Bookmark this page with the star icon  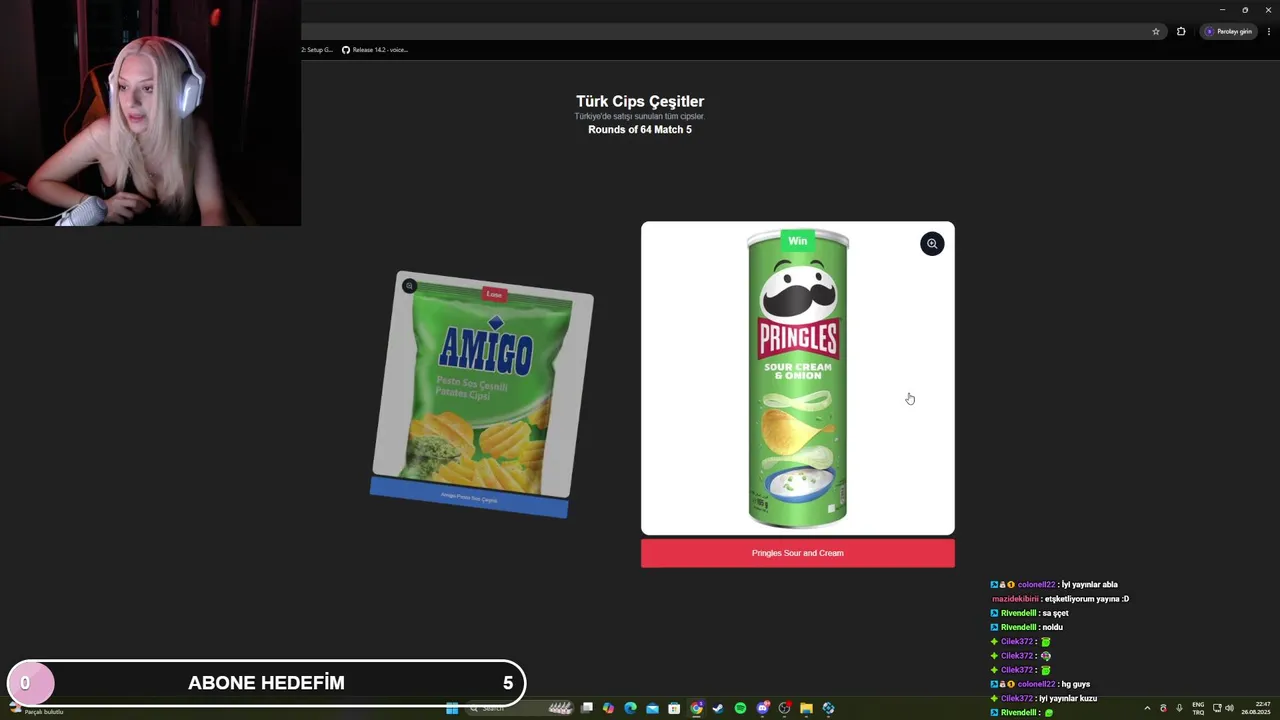click(1156, 31)
